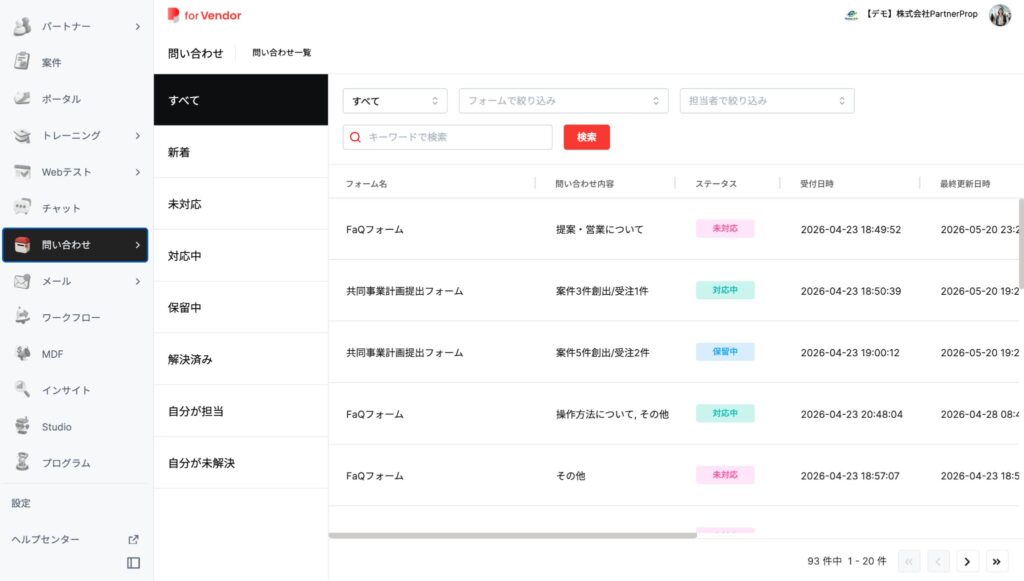This screenshot has width=1024, height=581.
Task: Expand the トレーニング submenu chevron
Action: (x=138, y=136)
